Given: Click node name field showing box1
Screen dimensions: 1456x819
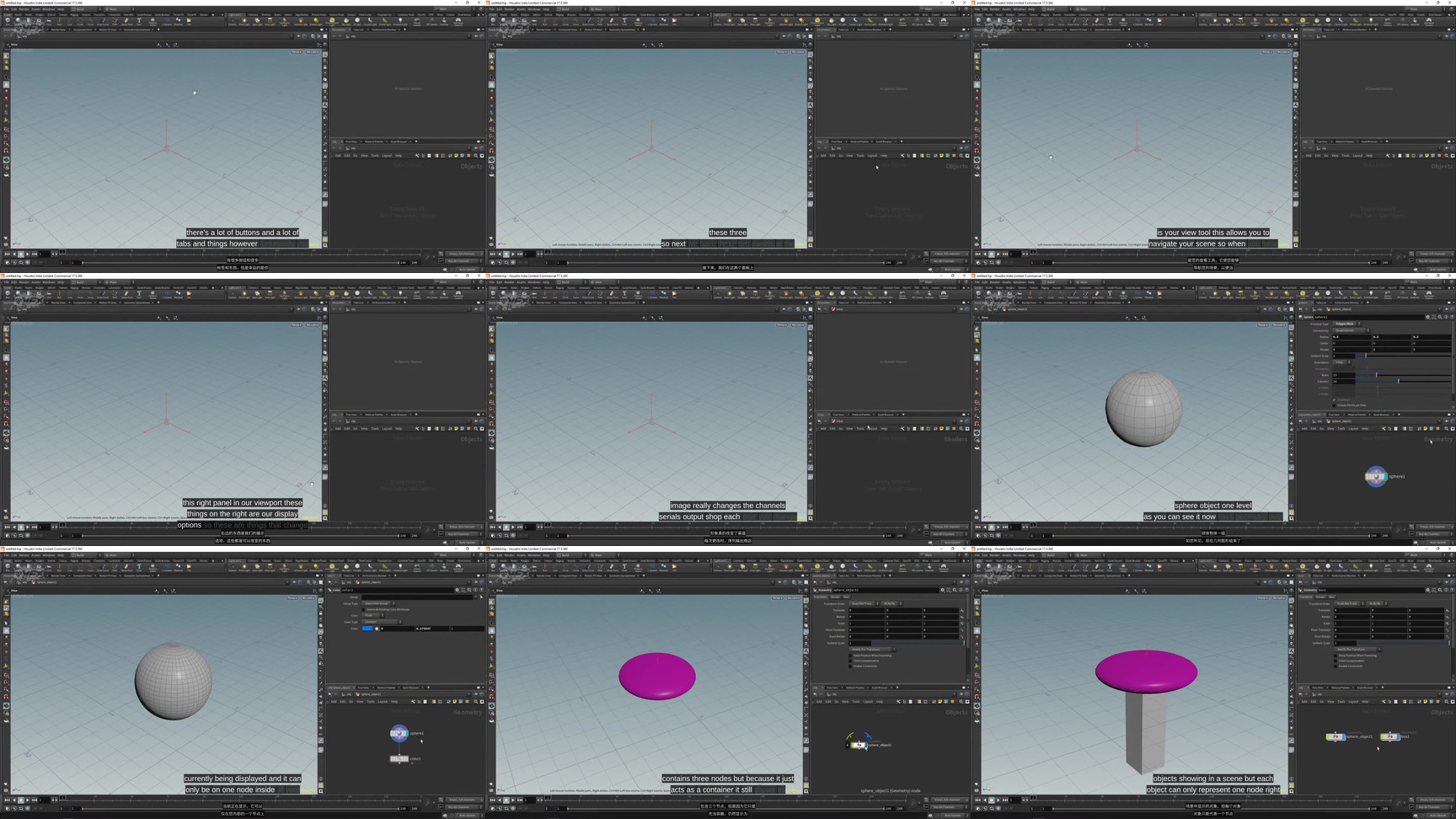Looking at the screenshot, I should click(x=1371, y=590).
